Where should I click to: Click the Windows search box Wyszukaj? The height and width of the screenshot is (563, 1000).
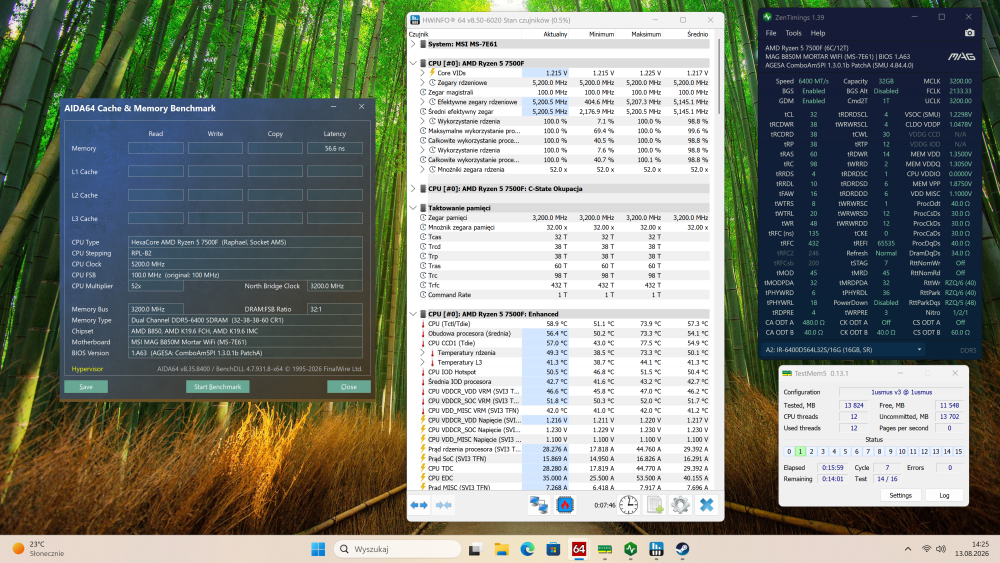[397, 549]
